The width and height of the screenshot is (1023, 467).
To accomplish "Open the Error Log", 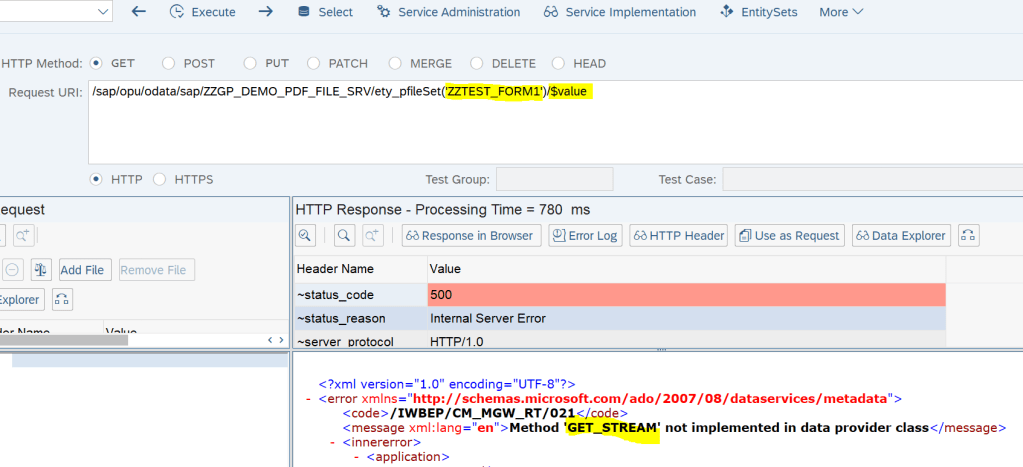I will click(585, 236).
